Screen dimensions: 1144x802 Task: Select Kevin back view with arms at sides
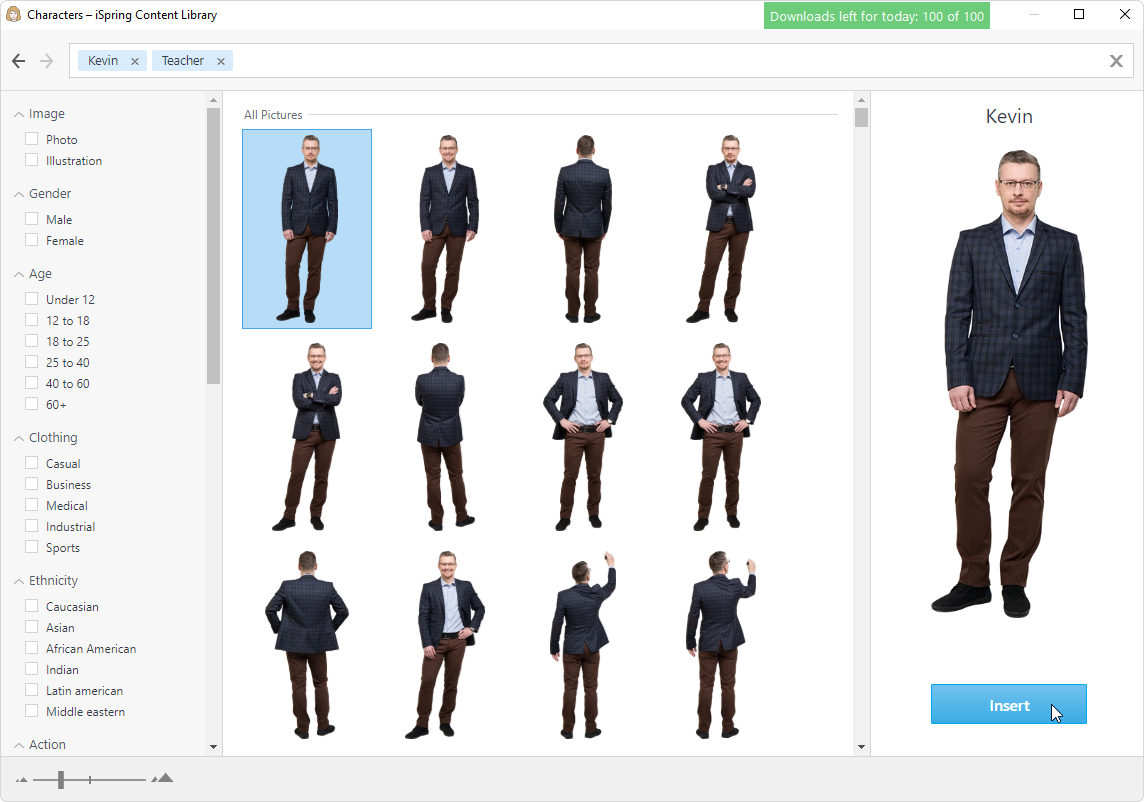pos(583,229)
